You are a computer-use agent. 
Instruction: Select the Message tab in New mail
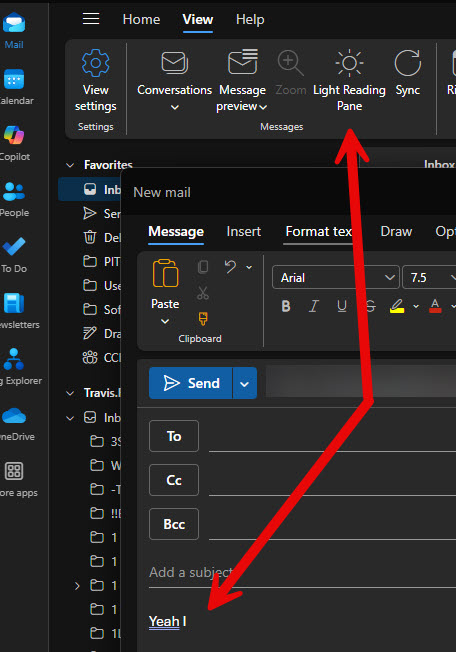176,232
